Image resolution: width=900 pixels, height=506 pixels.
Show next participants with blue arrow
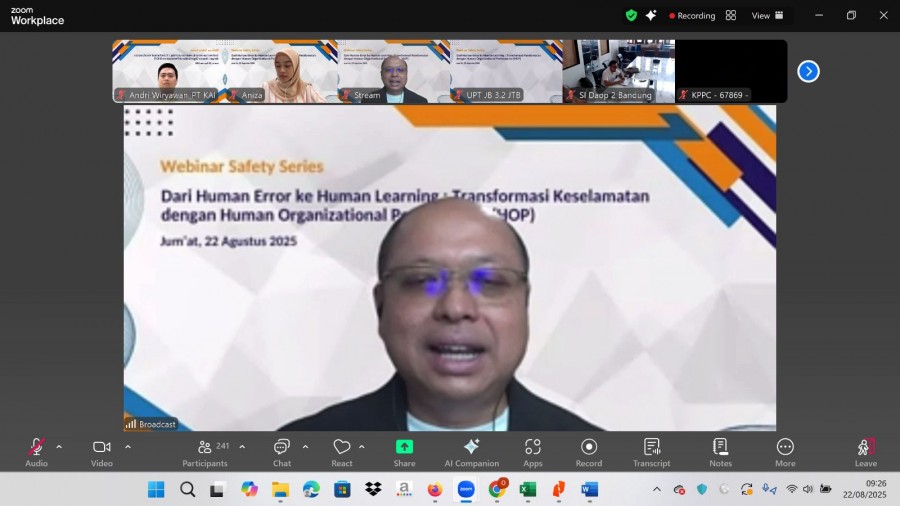pyautogui.click(x=808, y=72)
